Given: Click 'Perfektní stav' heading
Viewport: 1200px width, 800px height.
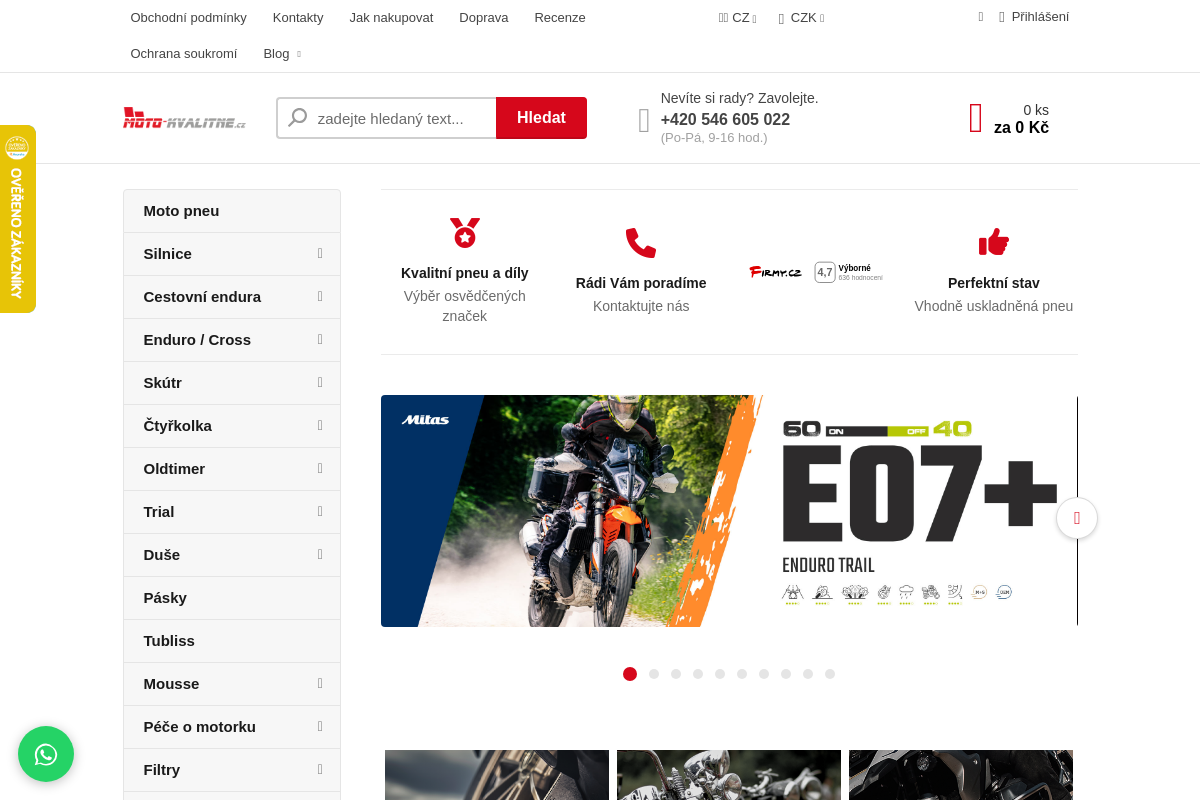Looking at the screenshot, I should [x=994, y=283].
